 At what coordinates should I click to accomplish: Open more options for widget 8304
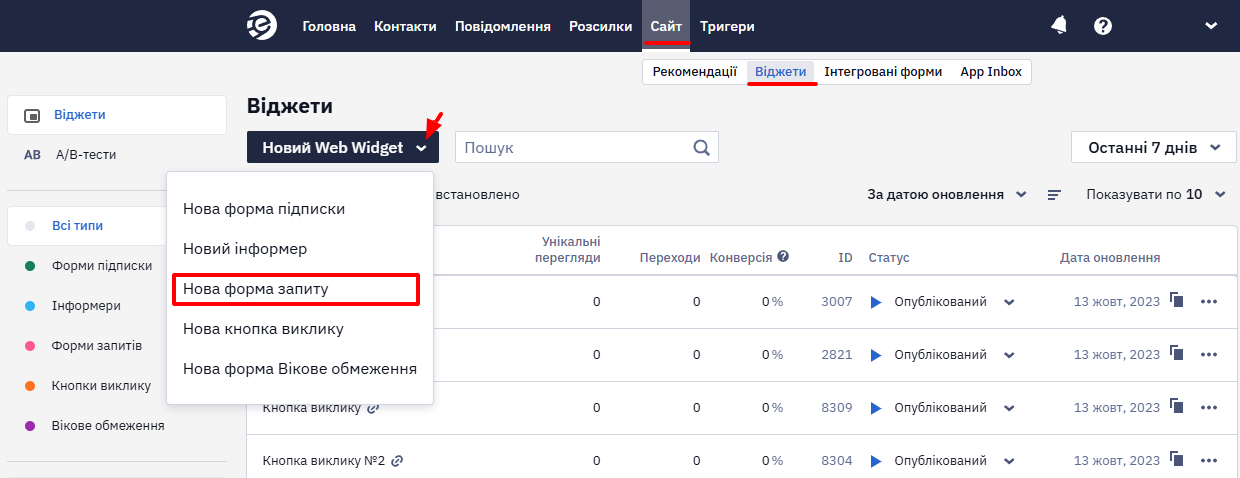[x=1209, y=461]
